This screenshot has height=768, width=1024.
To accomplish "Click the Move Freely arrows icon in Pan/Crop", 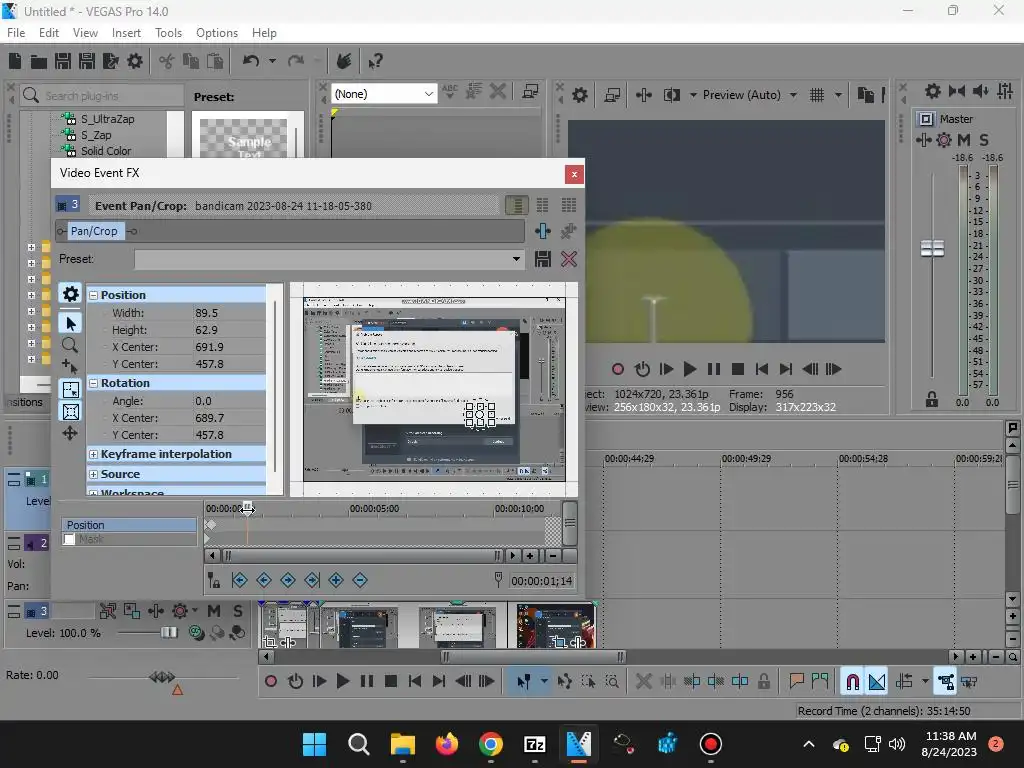I will tap(70, 433).
